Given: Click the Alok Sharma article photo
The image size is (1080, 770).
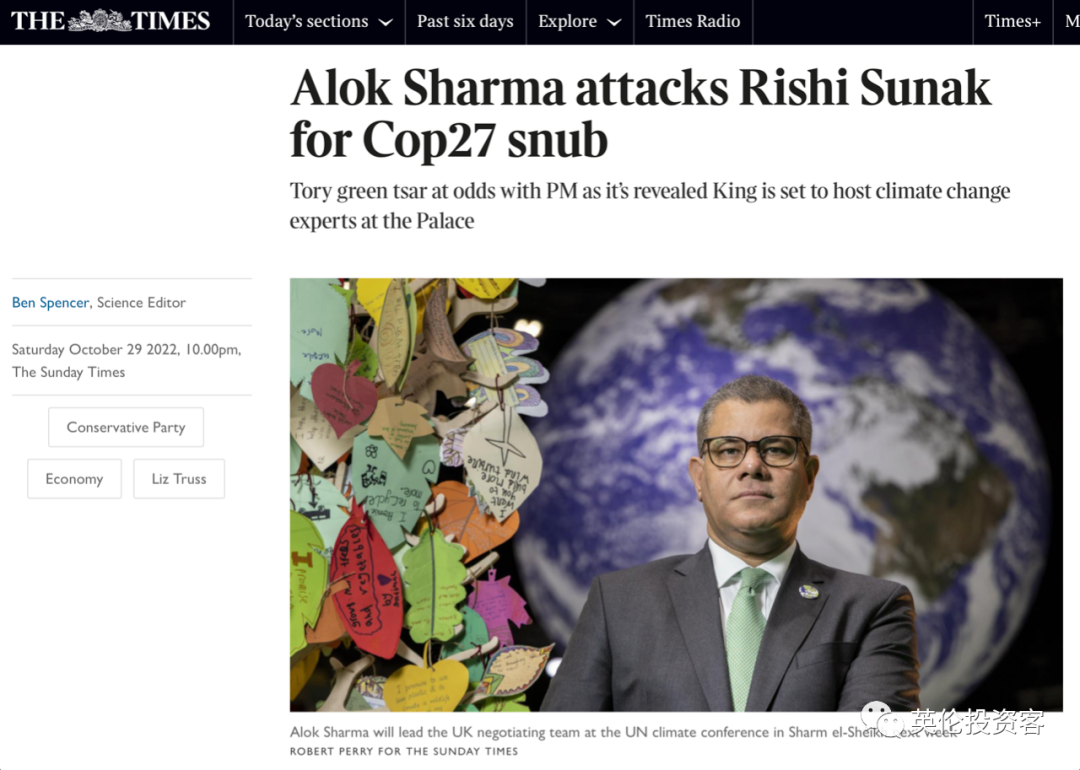Looking at the screenshot, I should [676, 495].
